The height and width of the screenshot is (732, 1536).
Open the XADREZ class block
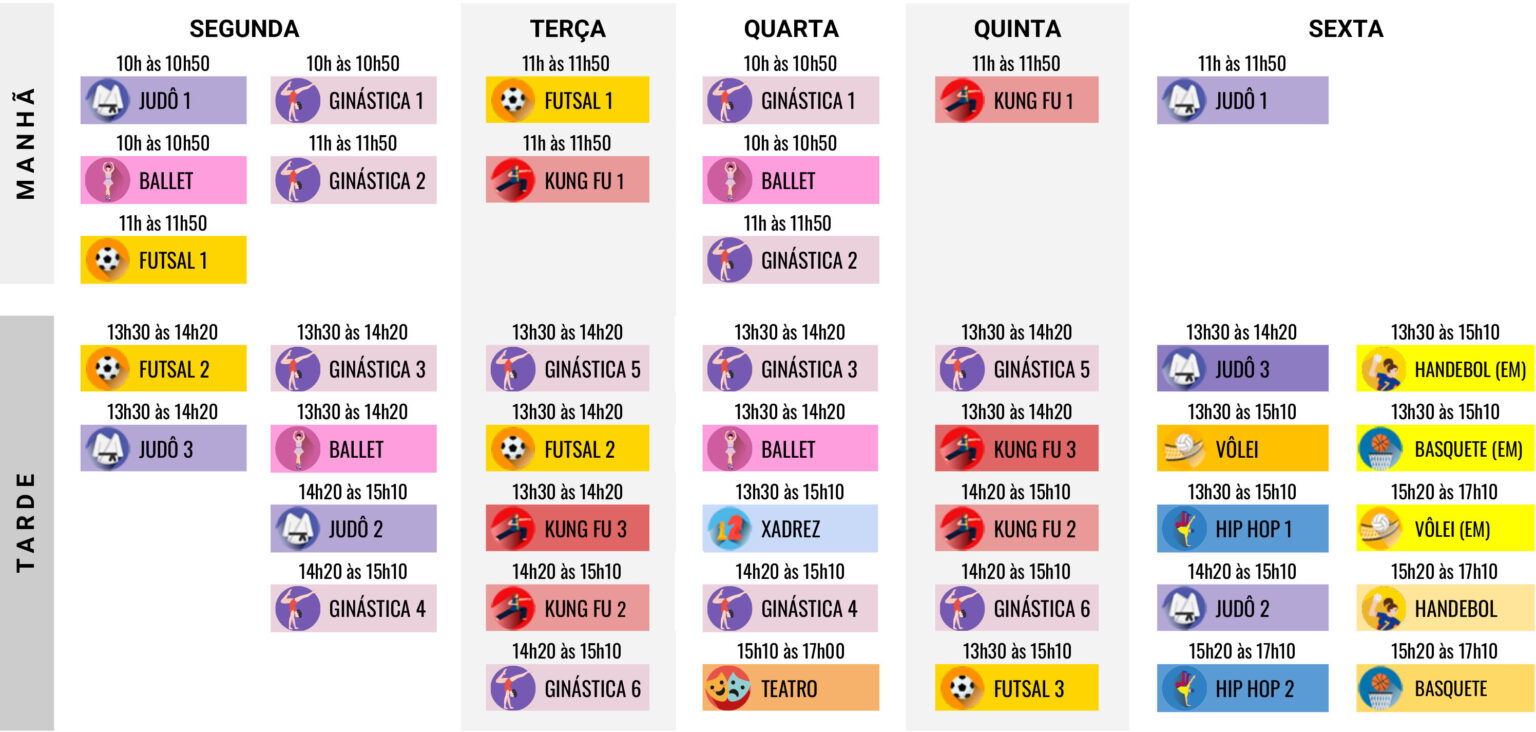pos(790,529)
